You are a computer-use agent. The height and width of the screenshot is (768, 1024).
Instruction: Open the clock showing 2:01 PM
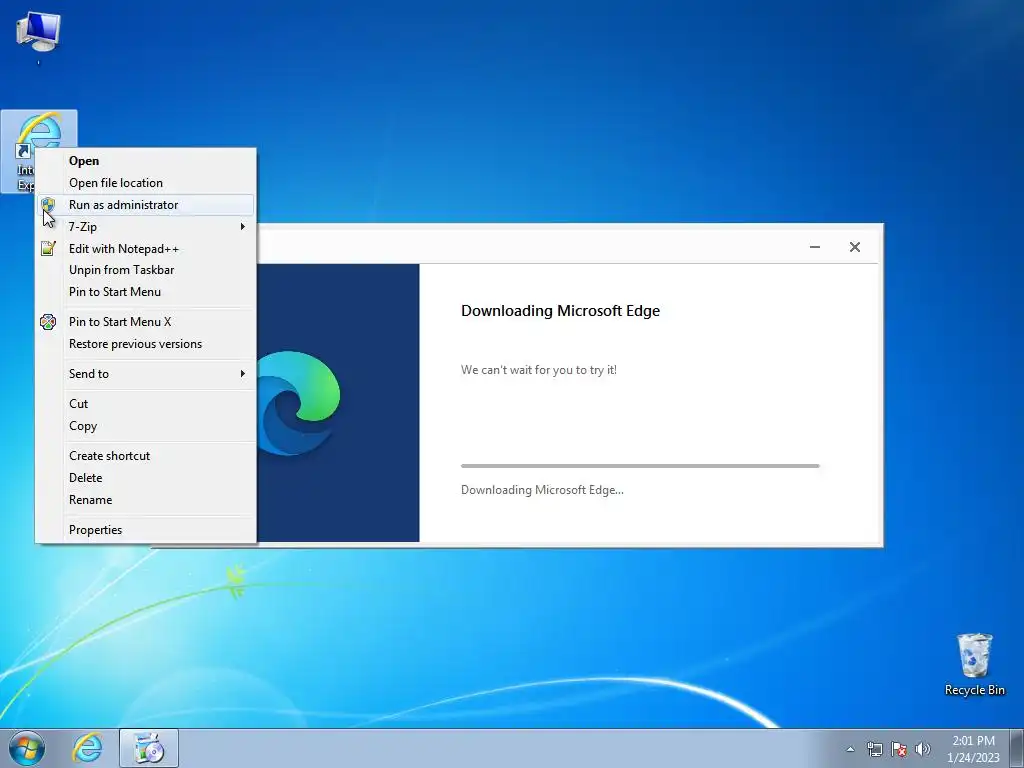click(973, 749)
